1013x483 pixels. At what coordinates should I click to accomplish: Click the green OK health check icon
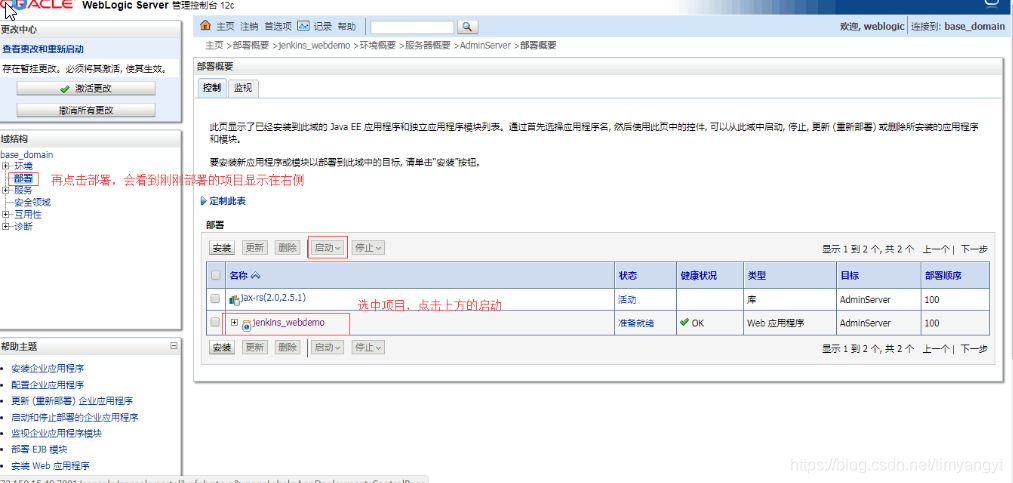[x=684, y=322]
